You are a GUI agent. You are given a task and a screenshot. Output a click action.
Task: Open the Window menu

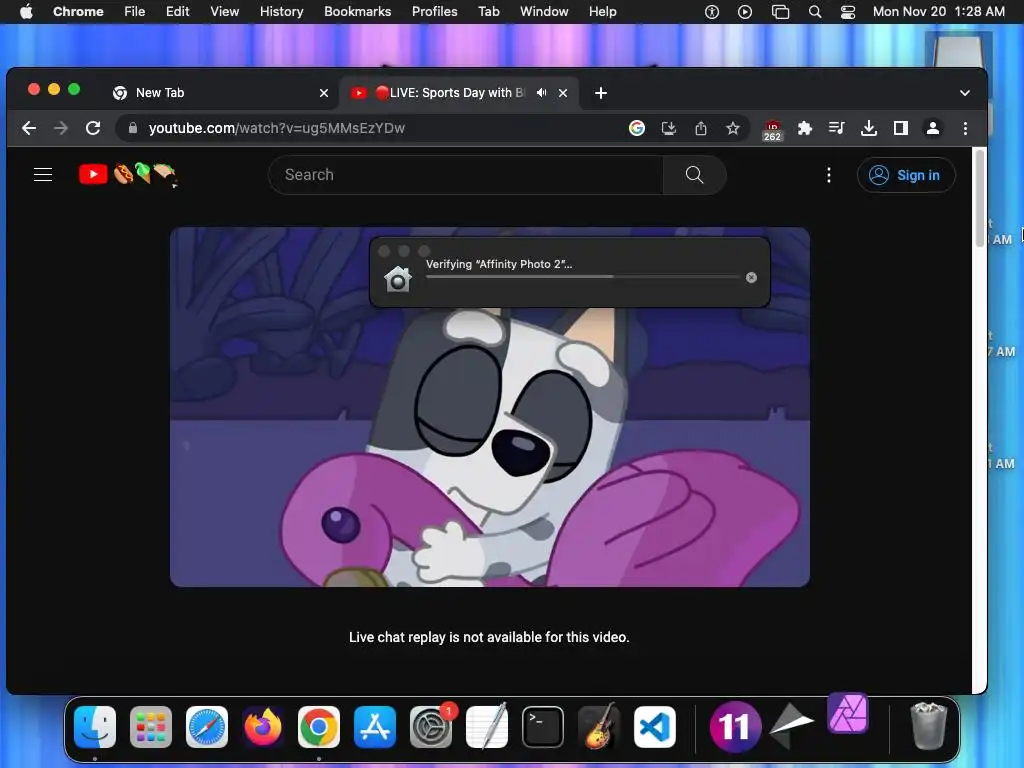(x=544, y=11)
